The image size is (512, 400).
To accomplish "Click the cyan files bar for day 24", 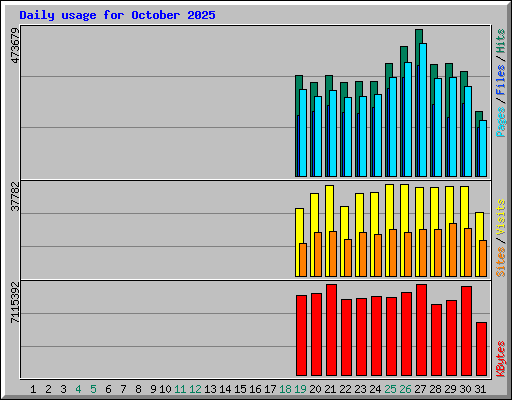I will [378, 135].
